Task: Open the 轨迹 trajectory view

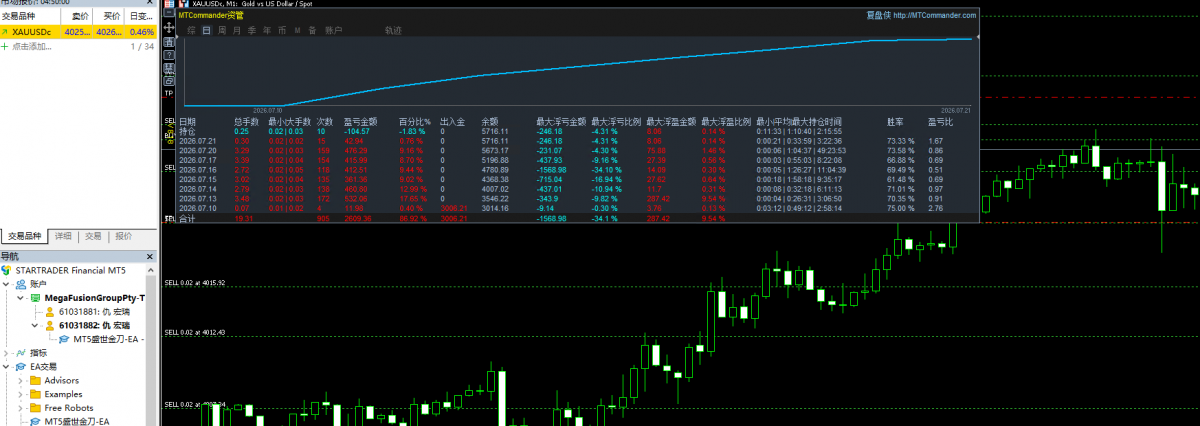Action: coord(393,31)
